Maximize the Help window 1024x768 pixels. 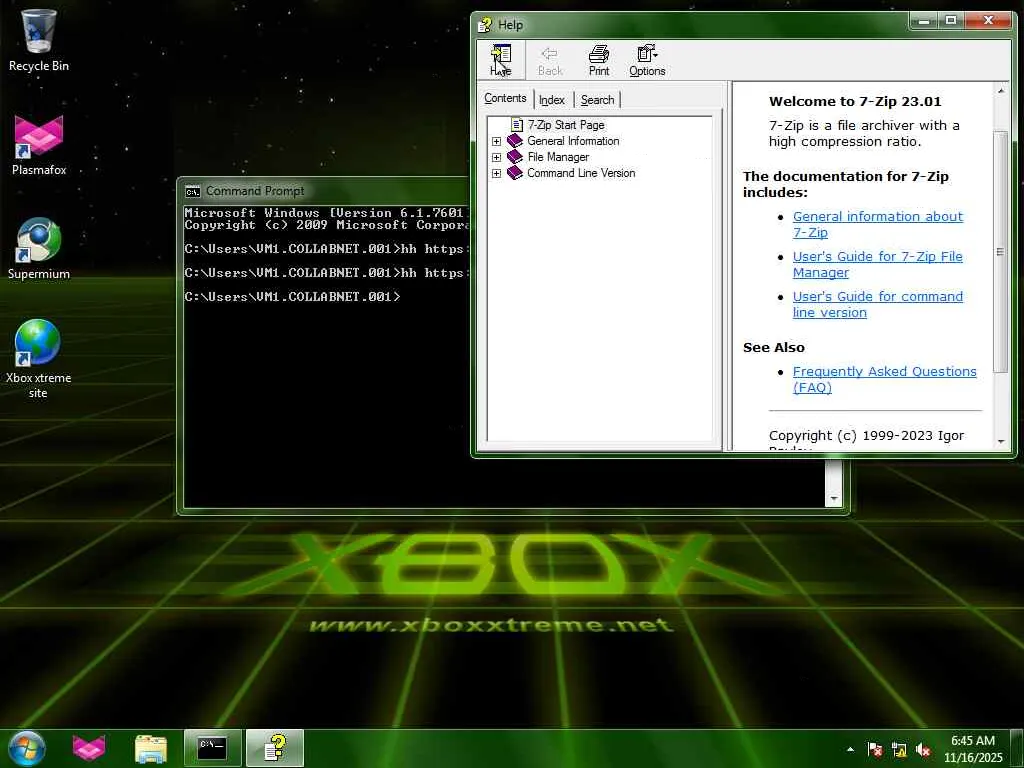pyautogui.click(x=951, y=21)
